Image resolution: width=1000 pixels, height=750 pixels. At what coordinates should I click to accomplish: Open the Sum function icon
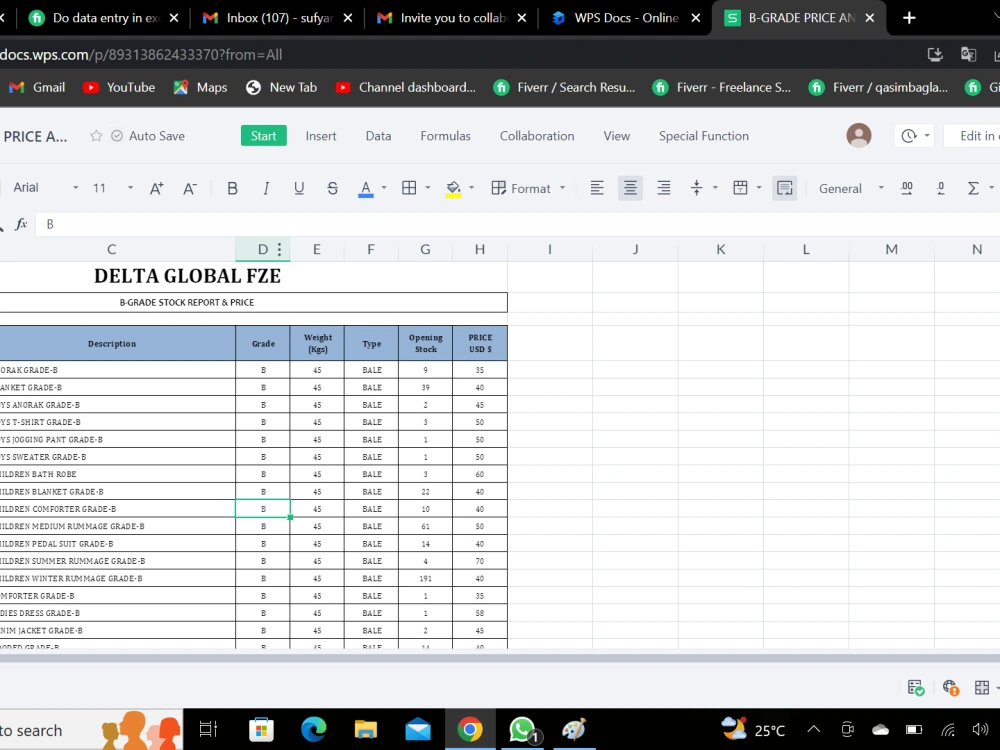[975, 188]
